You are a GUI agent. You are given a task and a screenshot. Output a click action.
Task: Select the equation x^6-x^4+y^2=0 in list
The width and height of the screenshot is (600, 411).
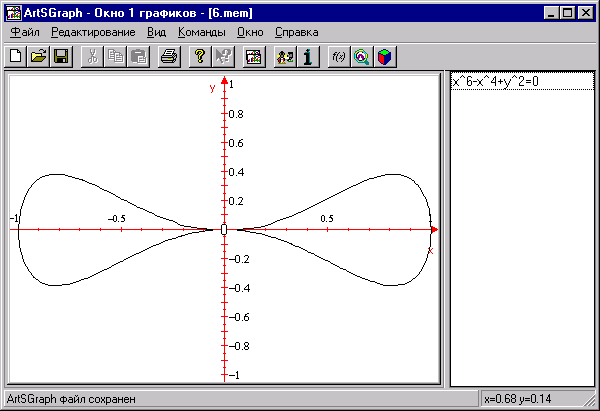pyautogui.click(x=494, y=82)
